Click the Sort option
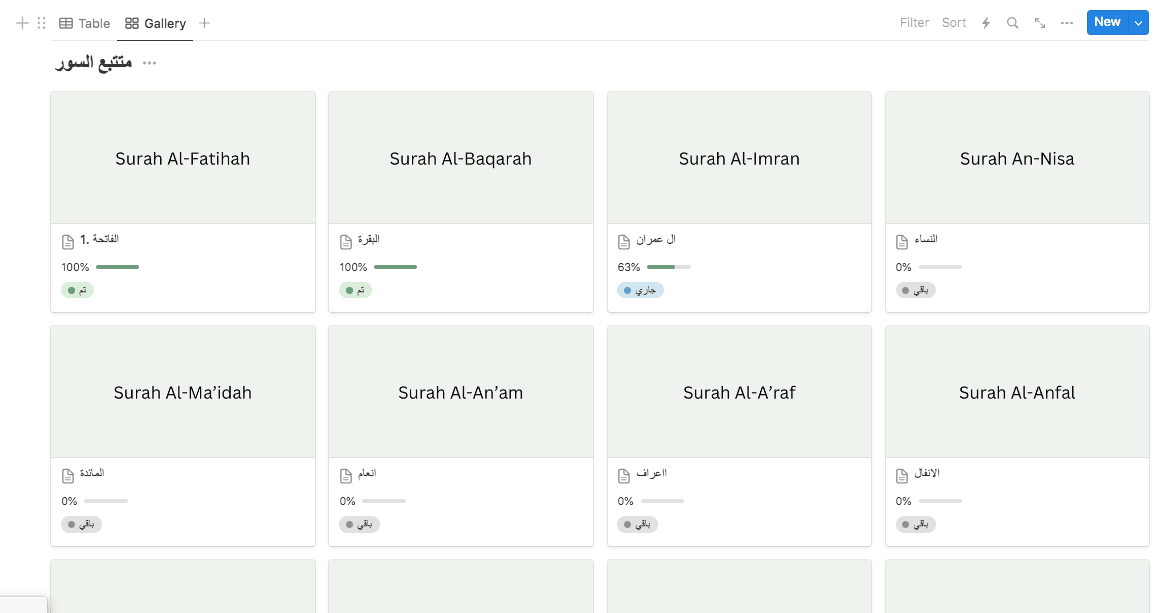The image size is (1165, 613). [x=953, y=22]
